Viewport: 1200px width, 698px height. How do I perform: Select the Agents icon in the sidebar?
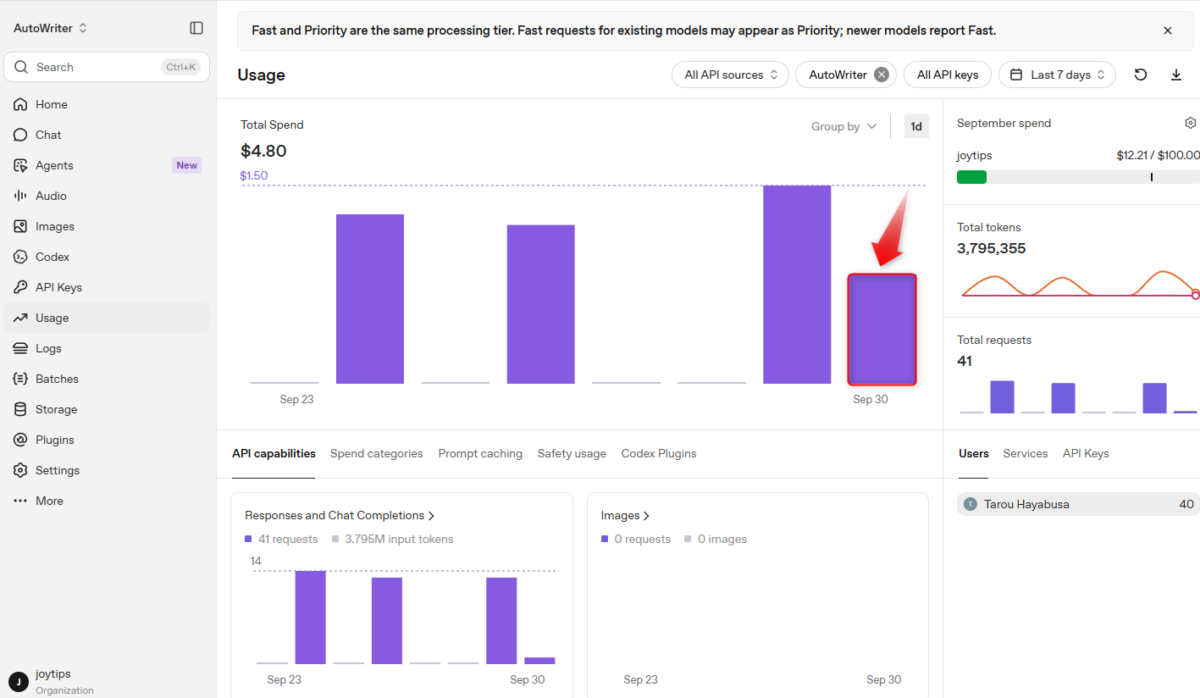tap(20, 165)
